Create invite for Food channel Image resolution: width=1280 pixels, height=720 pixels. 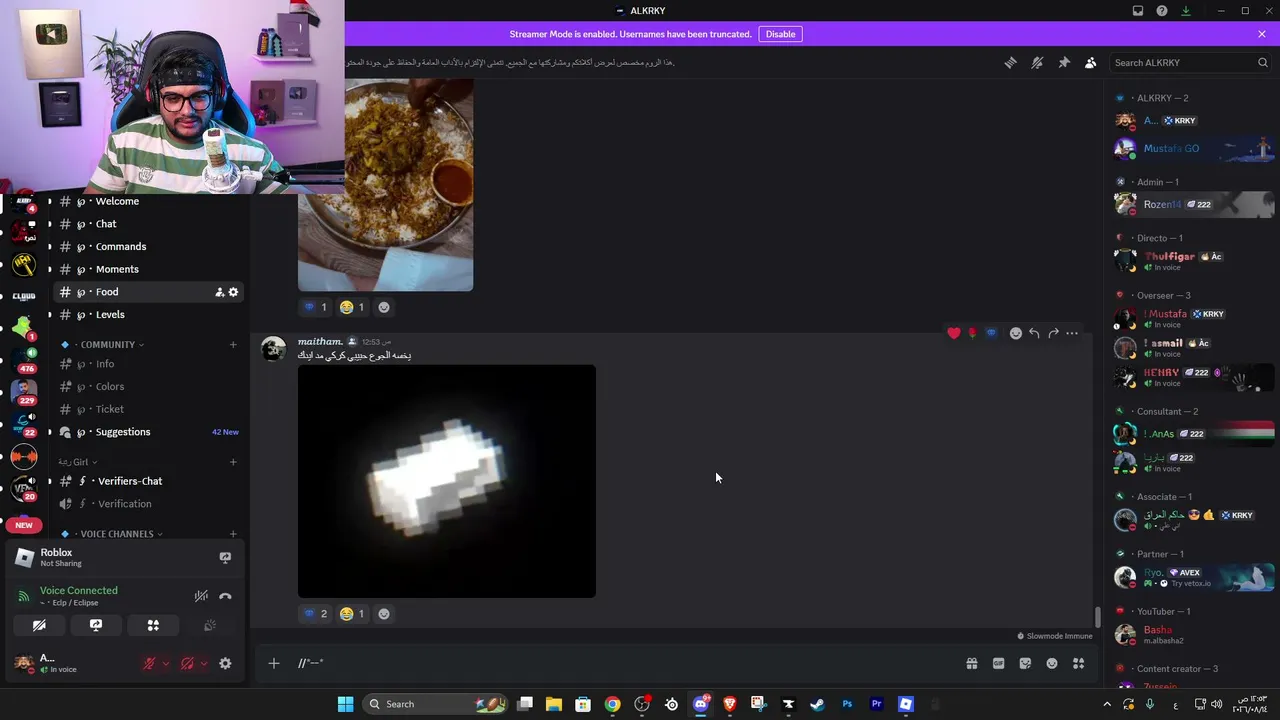pyautogui.click(x=219, y=292)
